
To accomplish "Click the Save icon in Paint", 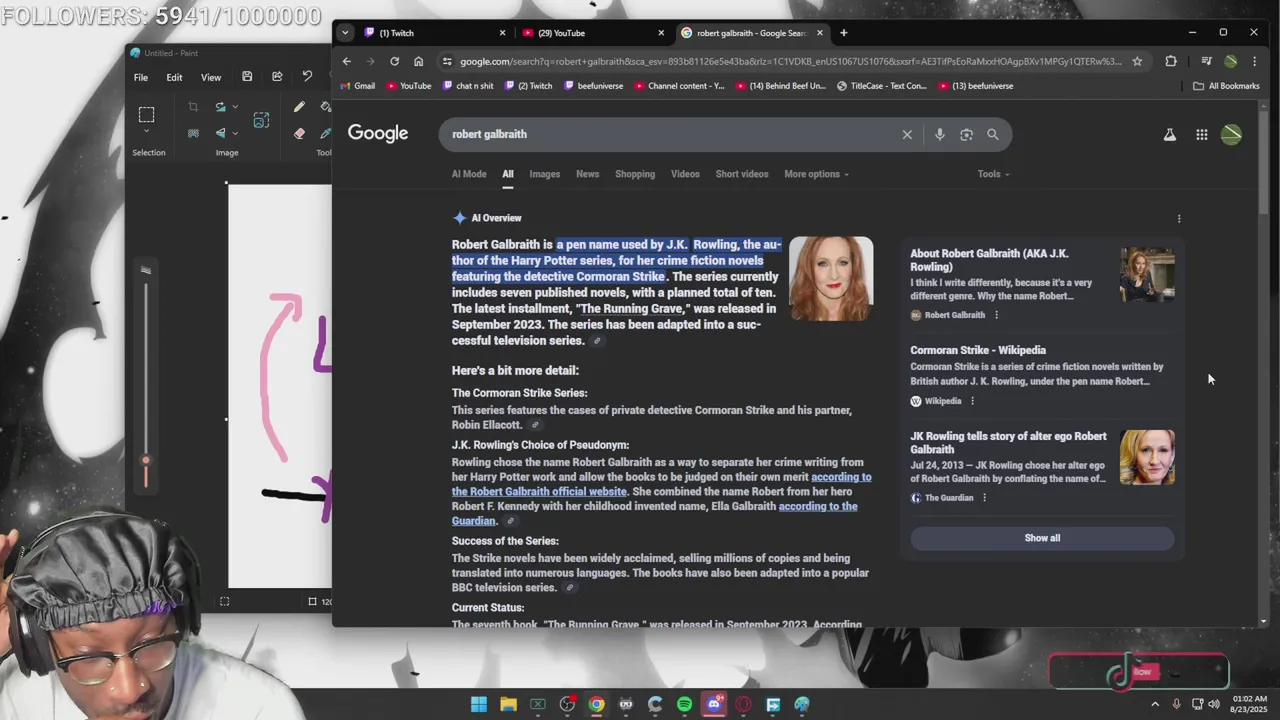I will click(247, 77).
